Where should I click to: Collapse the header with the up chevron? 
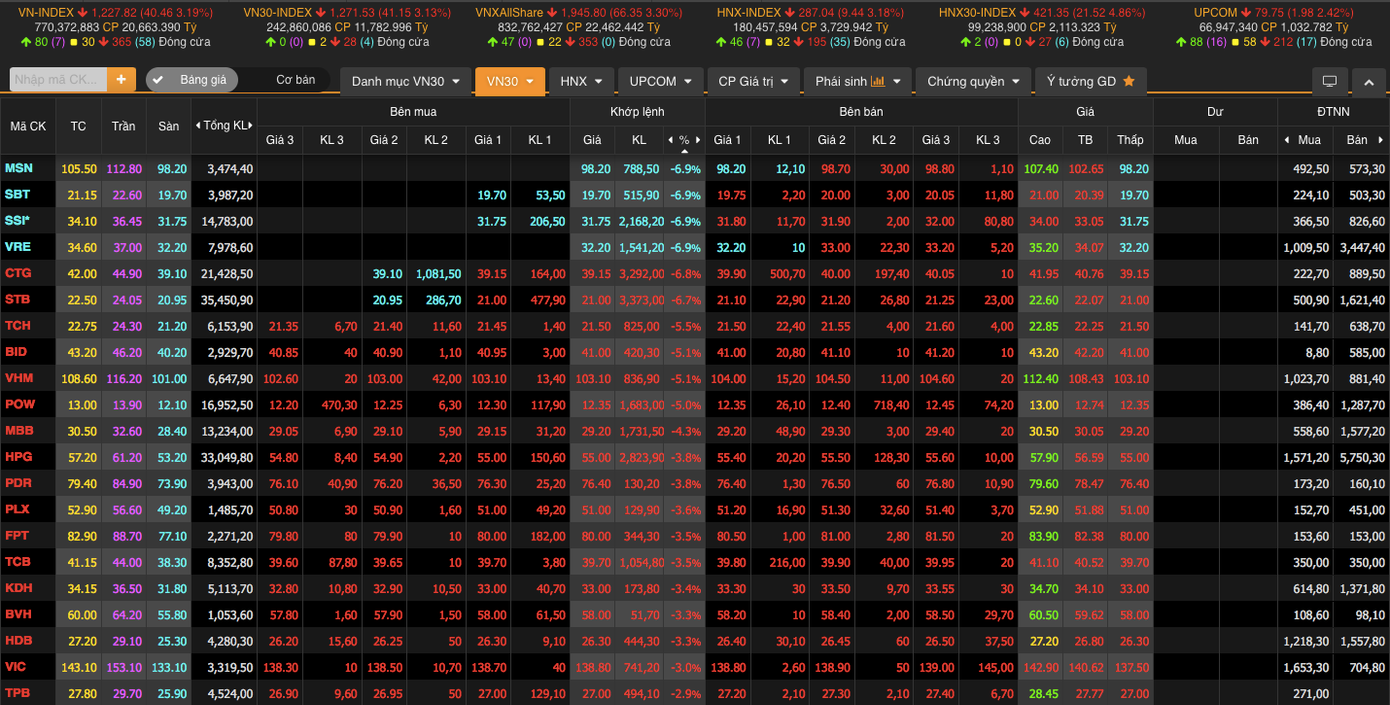coord(1369,81)
